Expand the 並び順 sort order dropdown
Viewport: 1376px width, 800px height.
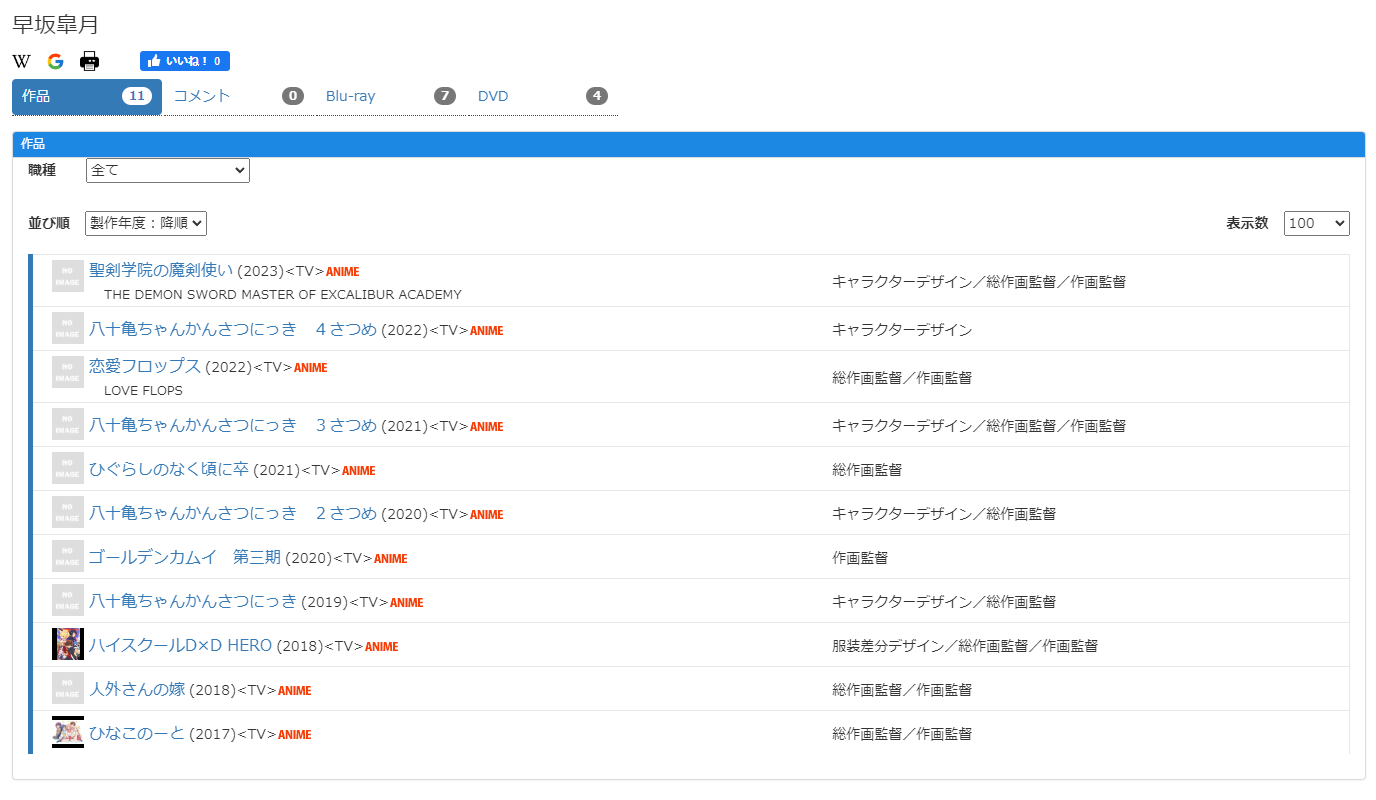coord(146,223)
